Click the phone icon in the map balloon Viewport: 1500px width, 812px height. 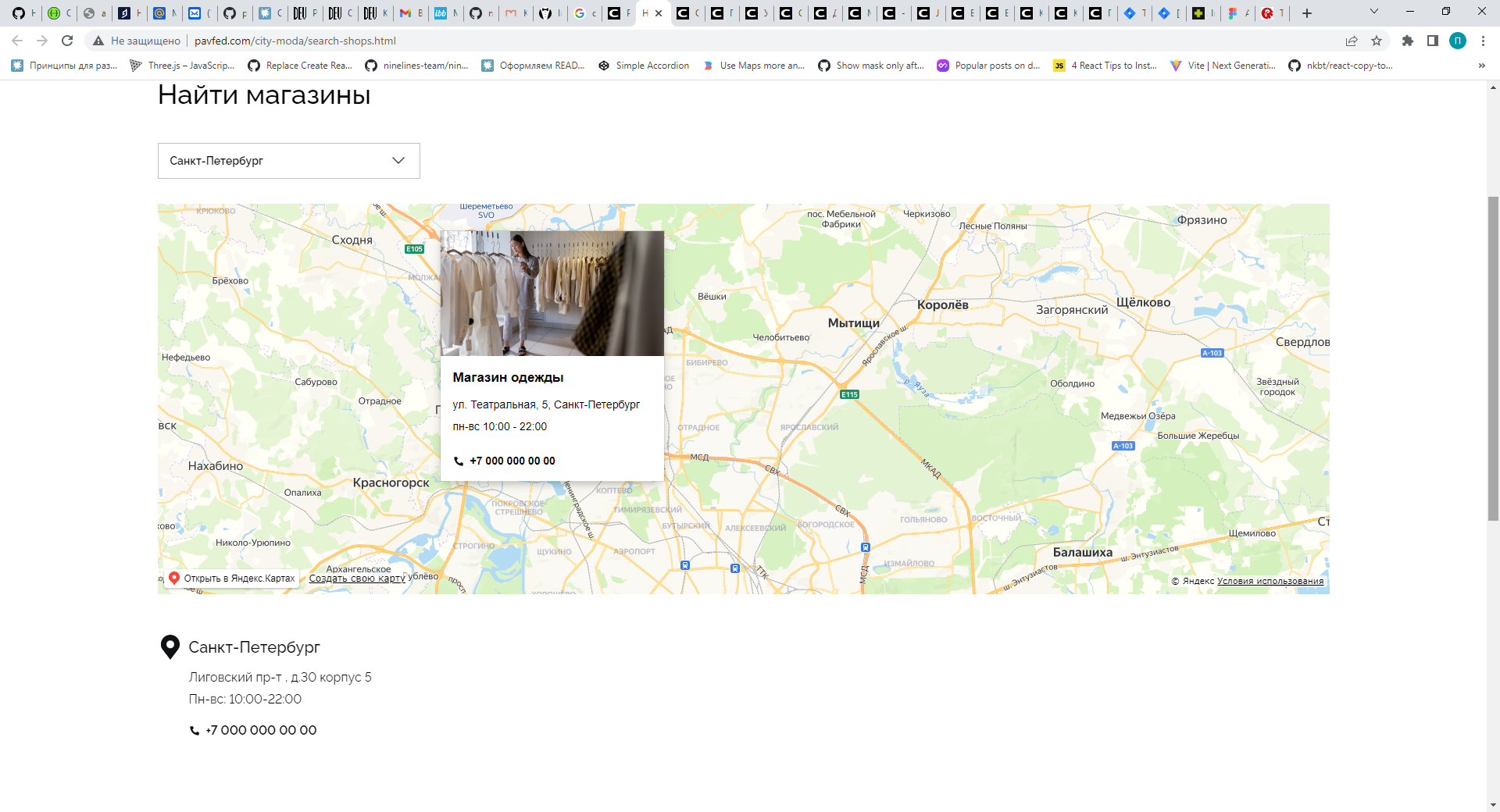click(459, 461)
